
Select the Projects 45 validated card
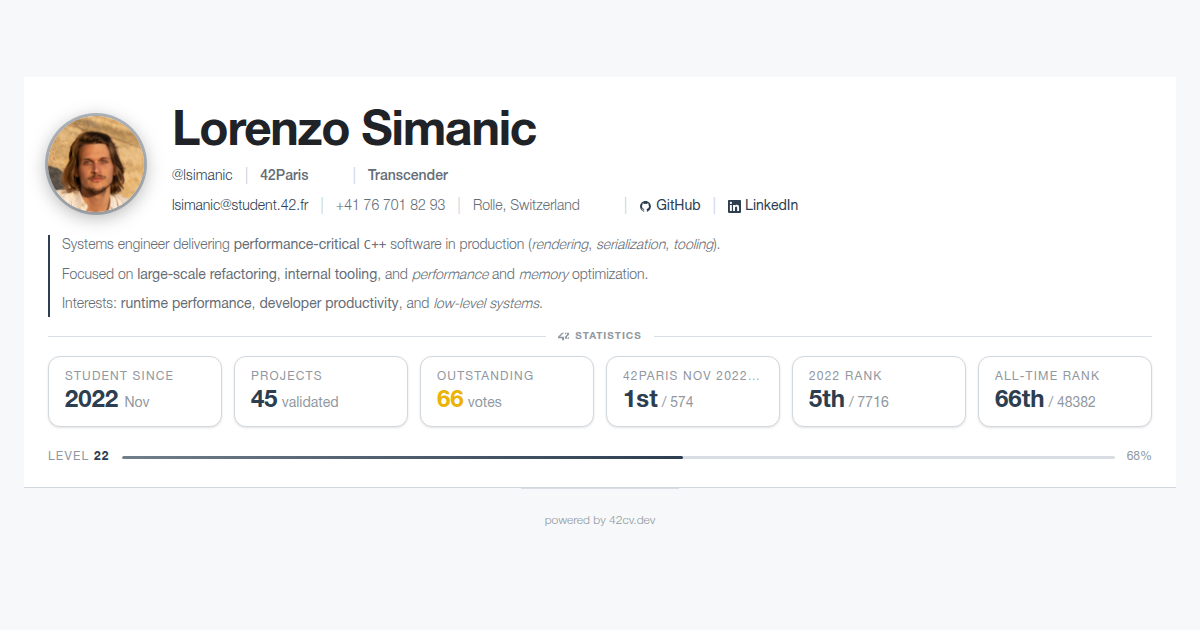(x=321, y=391)
